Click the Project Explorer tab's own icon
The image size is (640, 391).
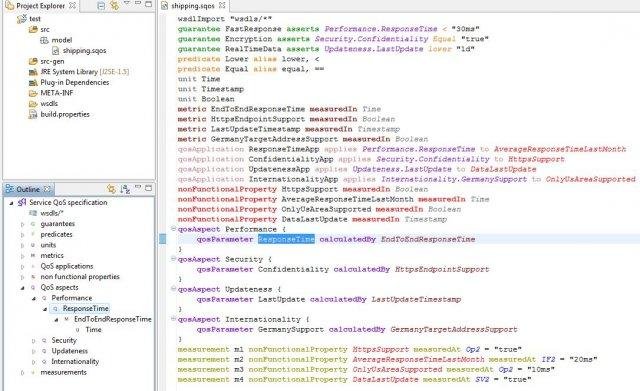[9, 5]
